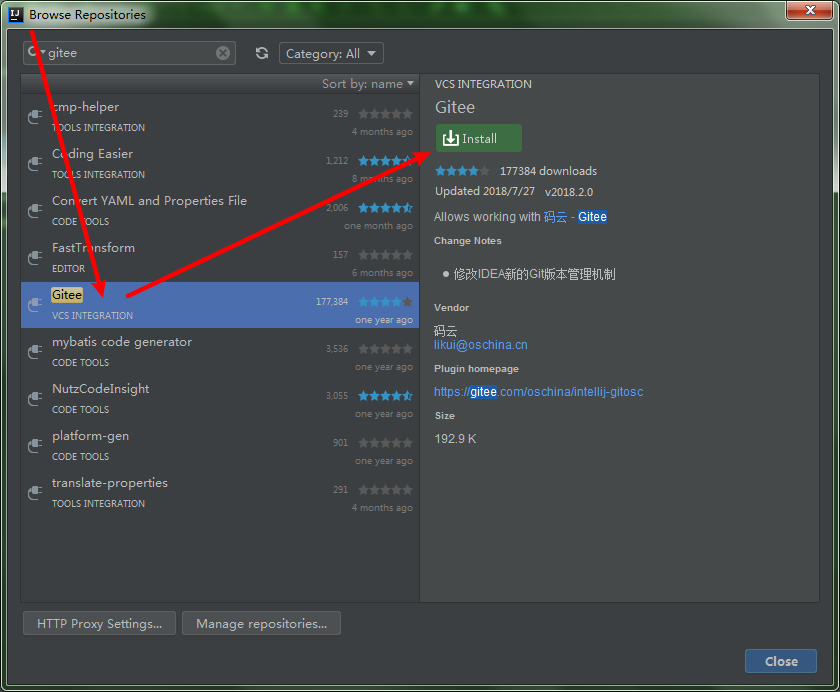Click the plug icon beside platform-gen

point(35,446)
